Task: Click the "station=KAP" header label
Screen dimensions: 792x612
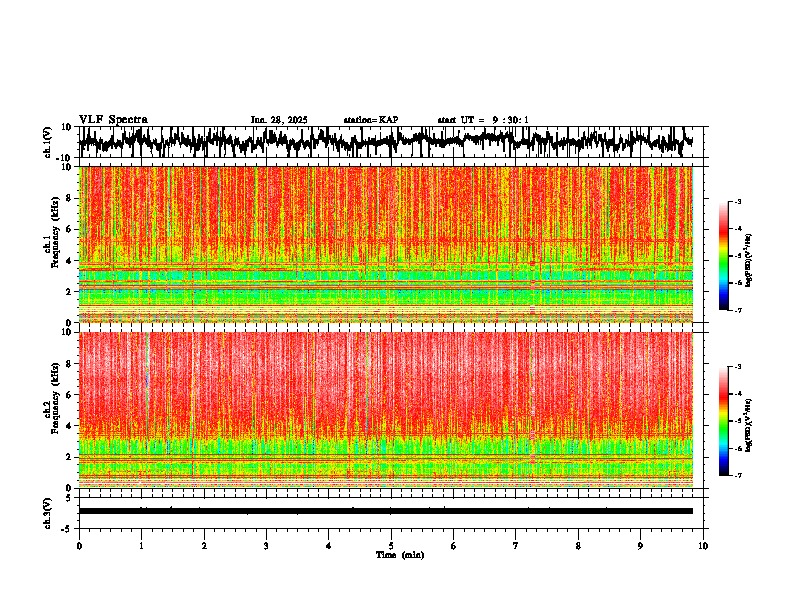Action: pyautogui.click(x=371, y=120)
